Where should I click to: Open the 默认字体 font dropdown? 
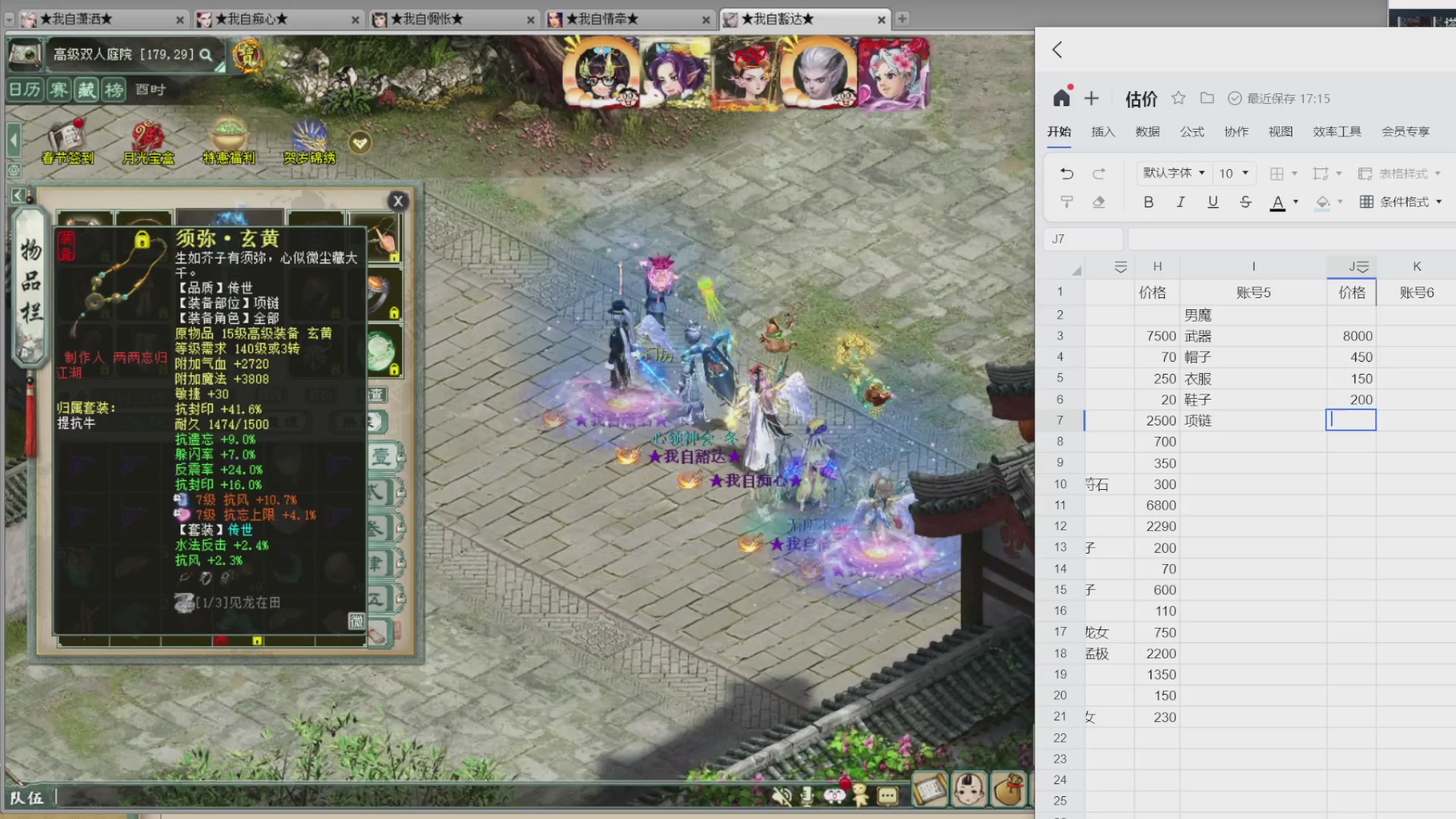1173,173
